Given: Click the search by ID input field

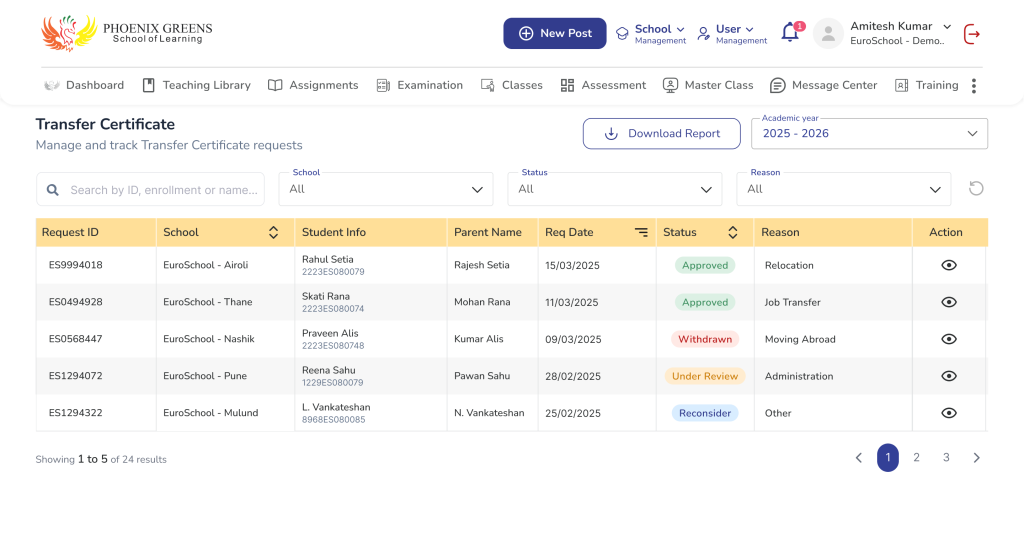Looking at the screenshot, I should [160, 190].
